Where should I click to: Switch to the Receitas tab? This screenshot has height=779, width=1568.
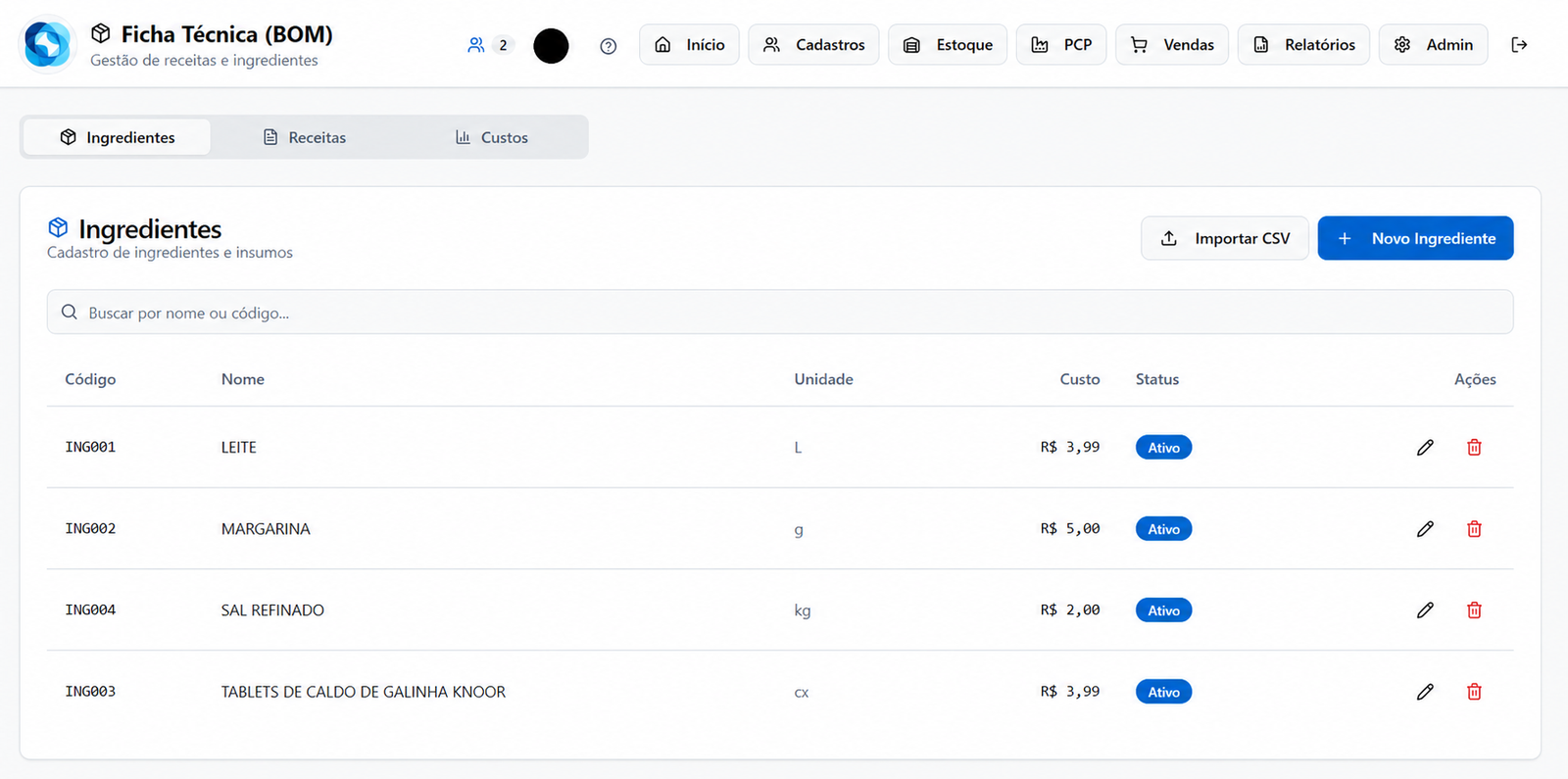click(x=305, y=137)
